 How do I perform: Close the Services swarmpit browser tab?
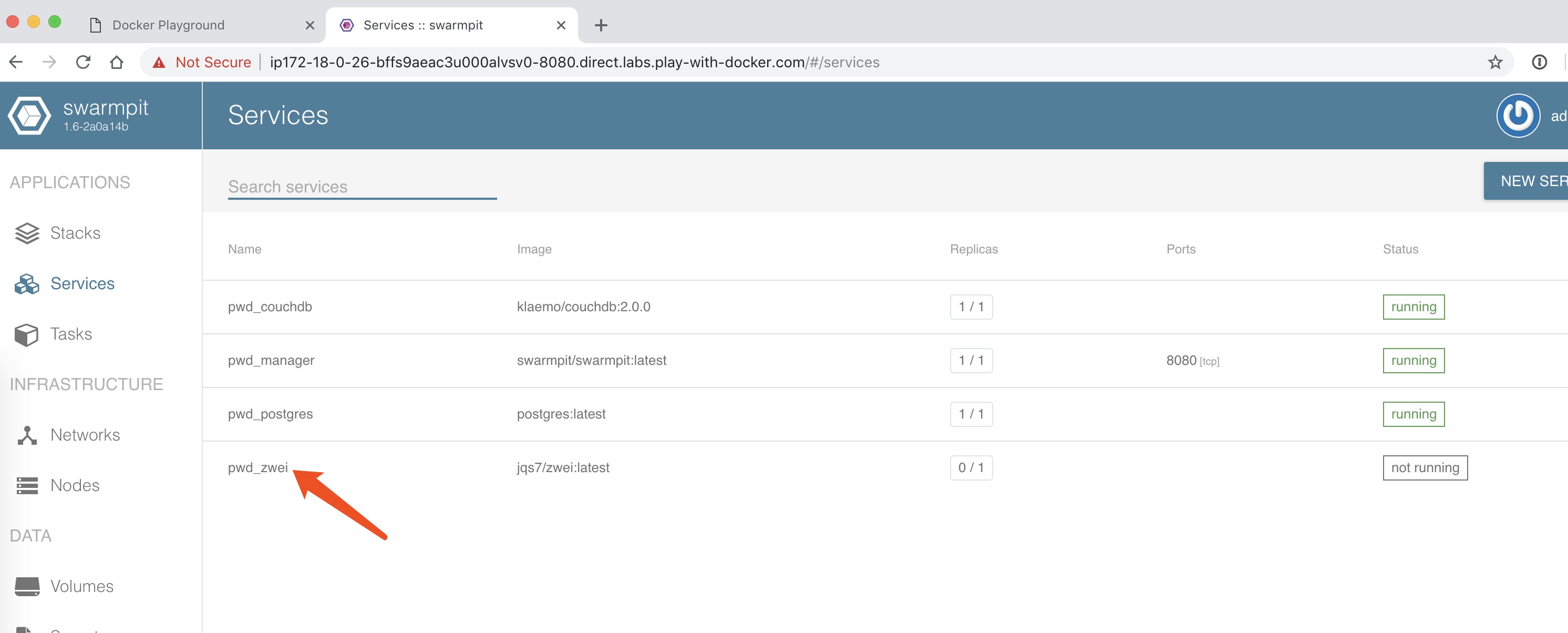coord(561,25)
